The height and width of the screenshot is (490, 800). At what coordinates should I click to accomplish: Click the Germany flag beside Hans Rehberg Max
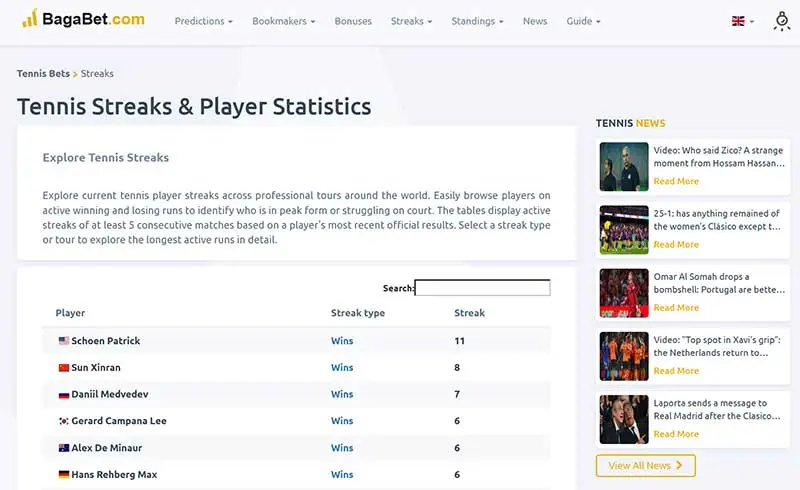[x=64, y=474]
